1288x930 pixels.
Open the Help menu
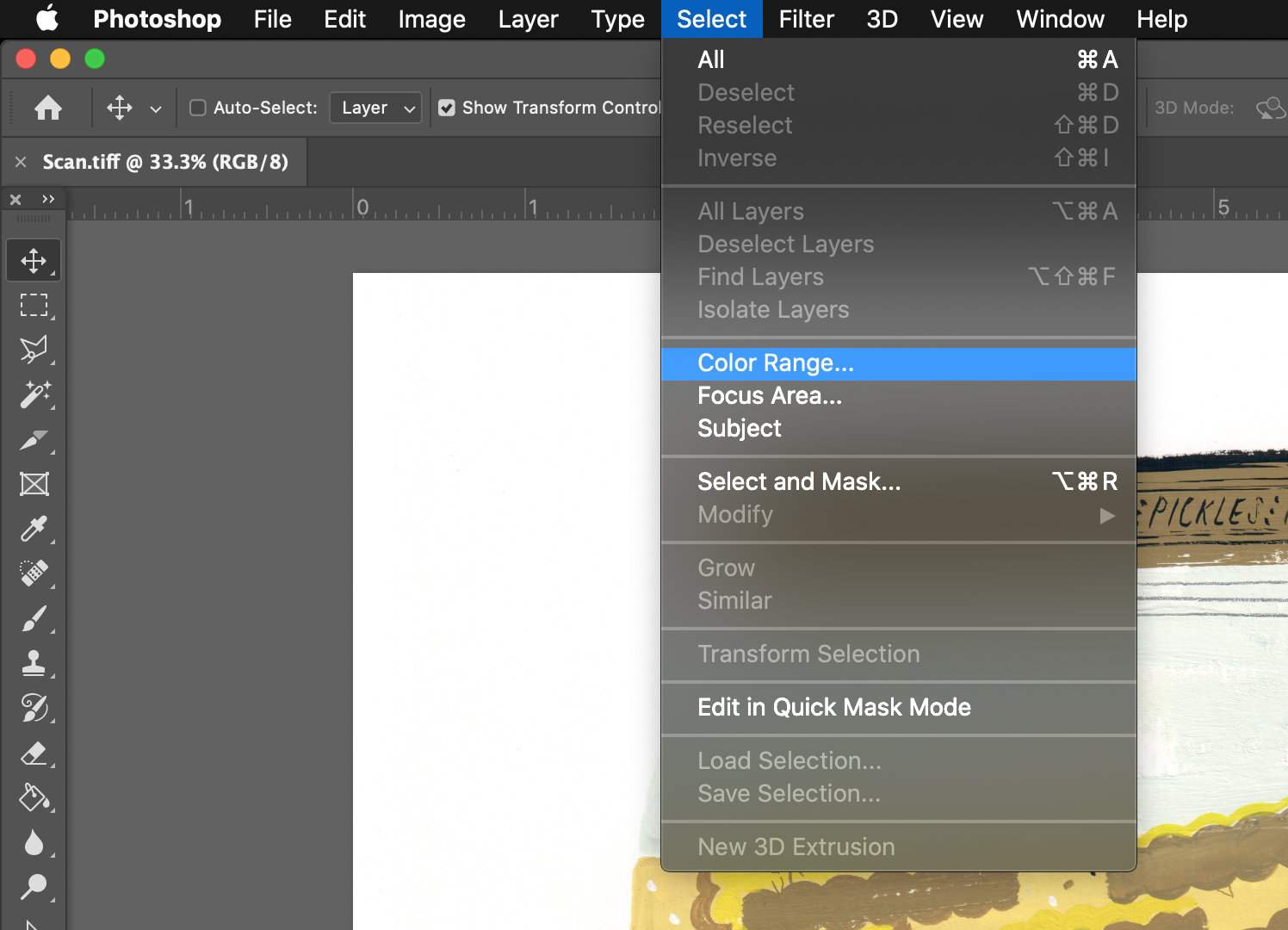coord(1161,19)
